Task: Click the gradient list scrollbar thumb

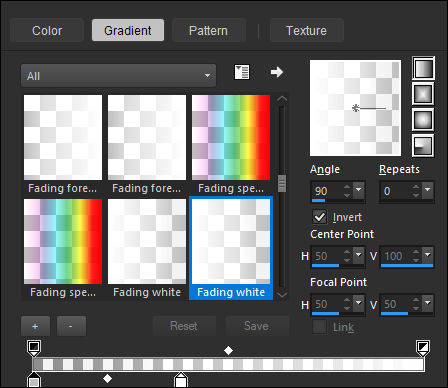Action: click(x=282, y=183)
